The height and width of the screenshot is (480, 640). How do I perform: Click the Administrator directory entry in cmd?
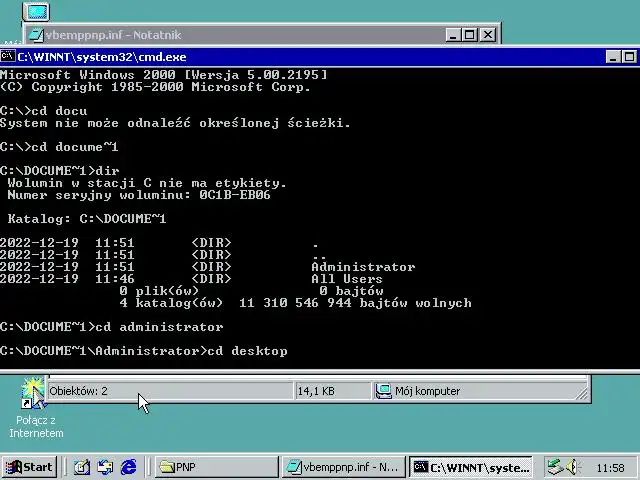pyautogui.click(x=363, y=267)
